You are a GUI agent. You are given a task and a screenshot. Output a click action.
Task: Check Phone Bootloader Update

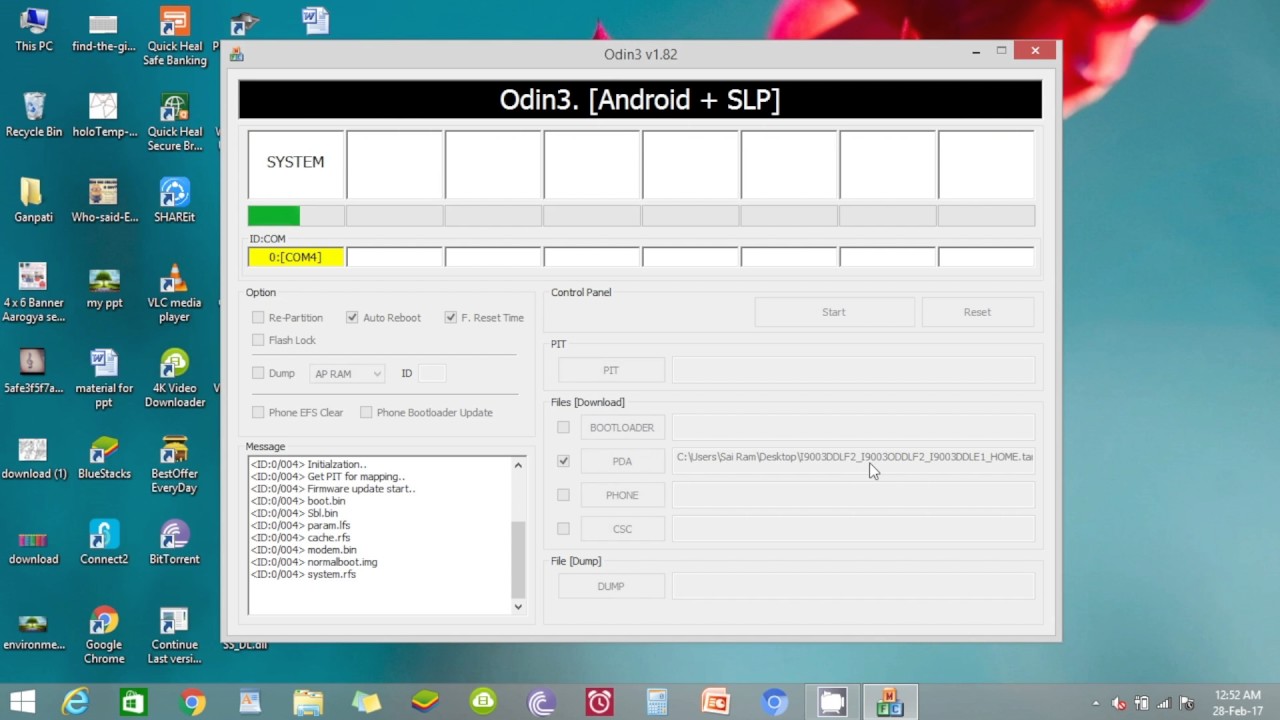pos(366,412)
